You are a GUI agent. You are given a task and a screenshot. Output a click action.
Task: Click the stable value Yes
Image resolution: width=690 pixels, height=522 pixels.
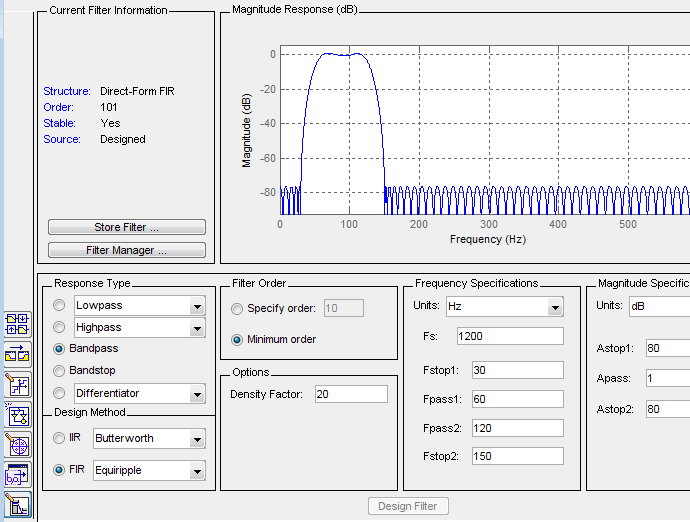pos(110,123)
